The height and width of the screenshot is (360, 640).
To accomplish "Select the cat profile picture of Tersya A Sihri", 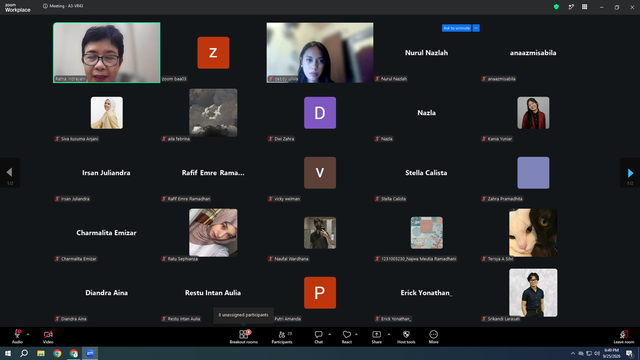I will pos(533,233).
